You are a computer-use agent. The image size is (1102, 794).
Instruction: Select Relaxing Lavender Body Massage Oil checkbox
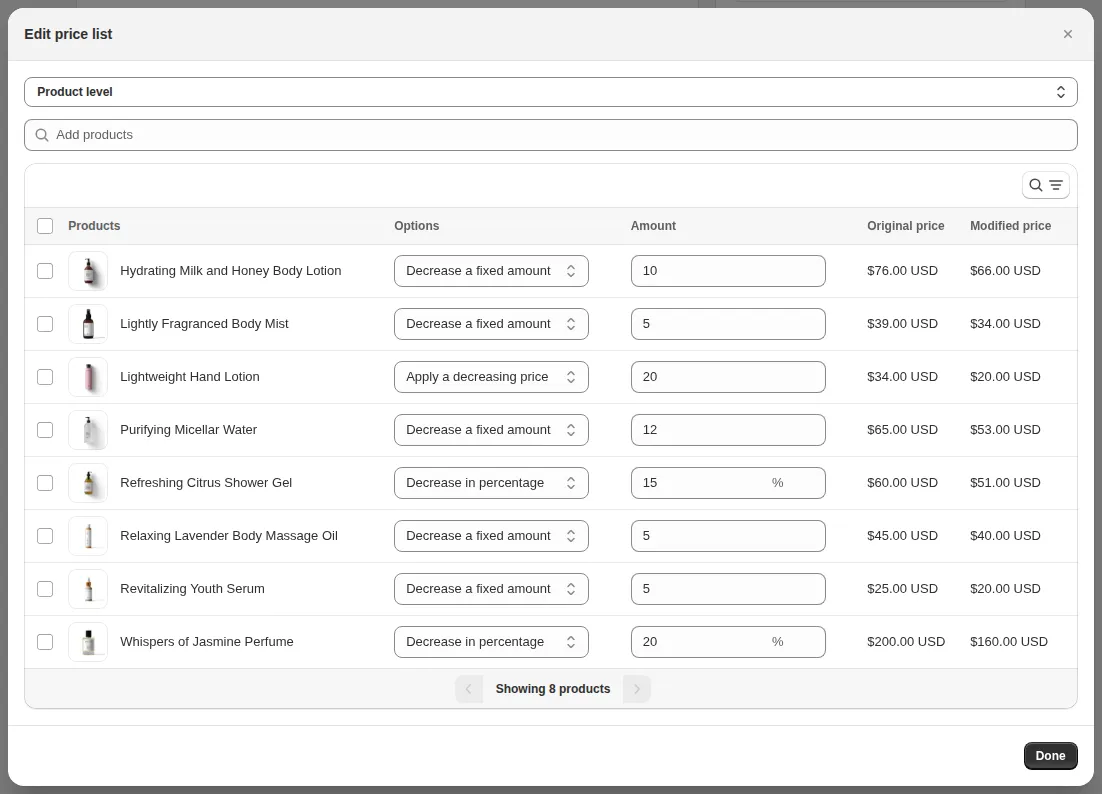pyautogui.click(x=45, y=536)
